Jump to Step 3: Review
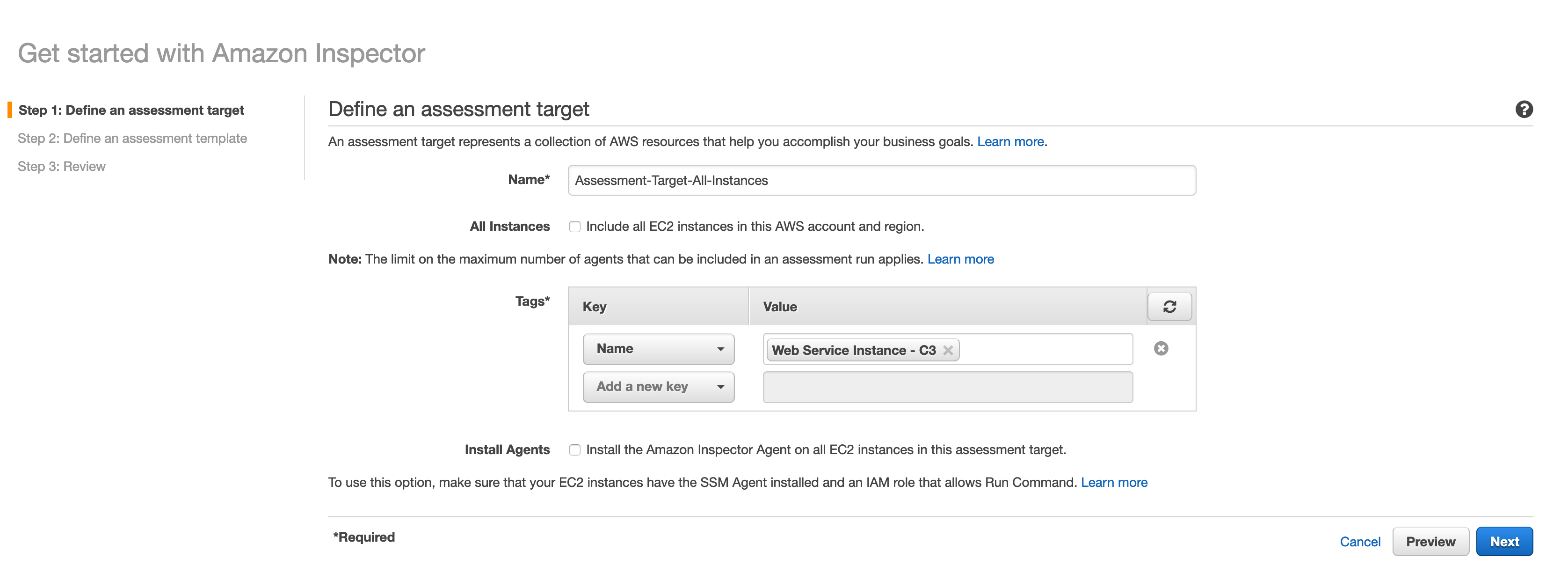1568x588 pixels. click(x=61, y=166)
